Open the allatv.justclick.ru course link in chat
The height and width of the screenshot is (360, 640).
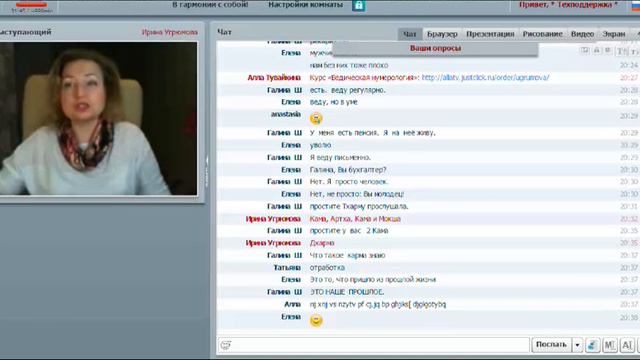click(485, 78)
